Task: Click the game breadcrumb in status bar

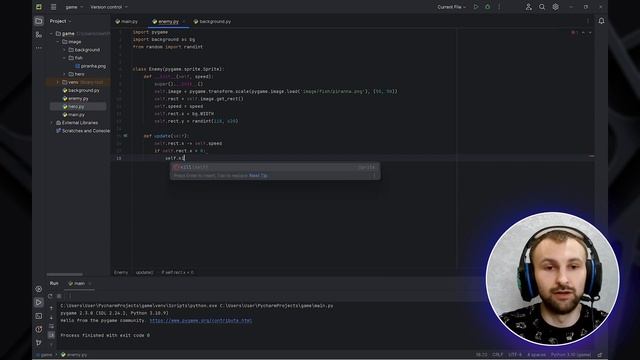Action: pos(44,355)
